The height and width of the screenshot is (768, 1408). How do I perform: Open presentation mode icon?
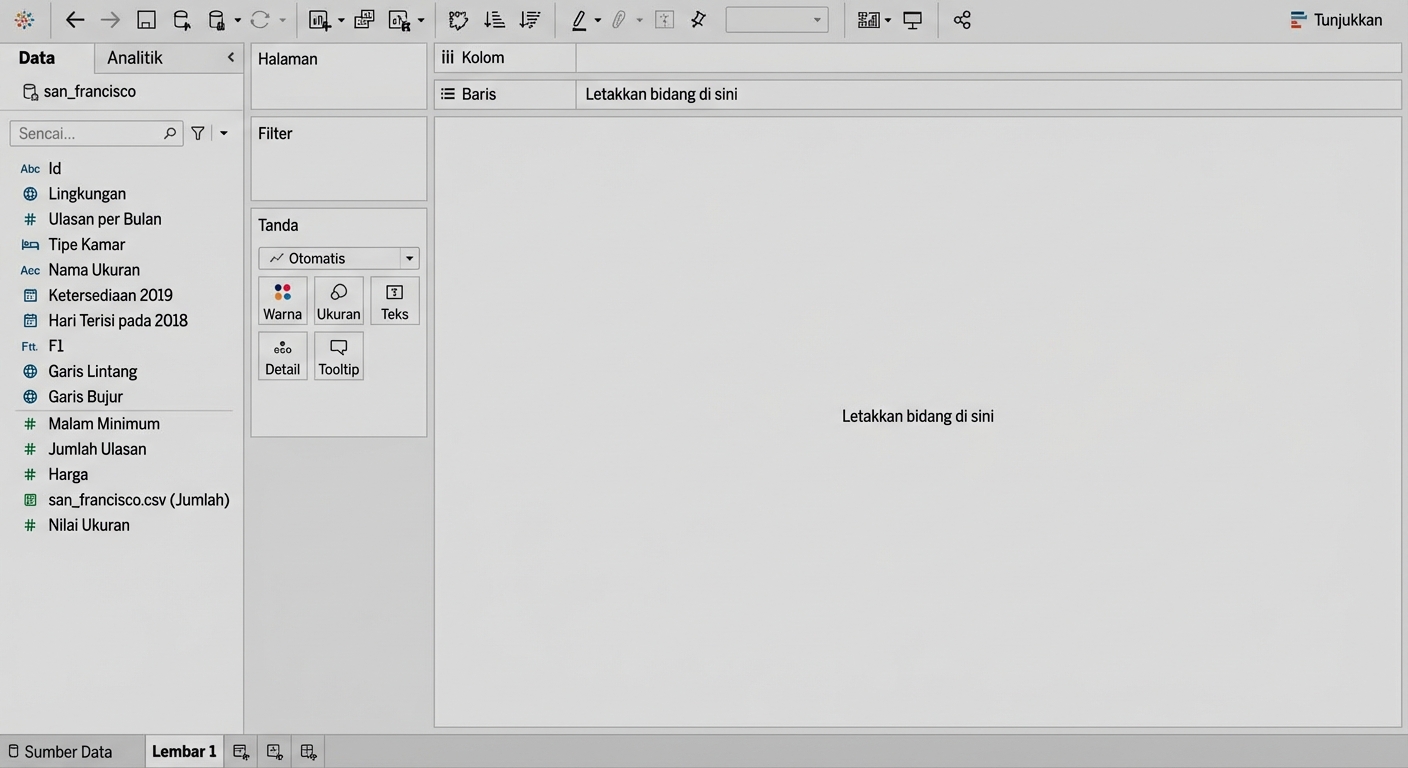(x=913, y=20)
